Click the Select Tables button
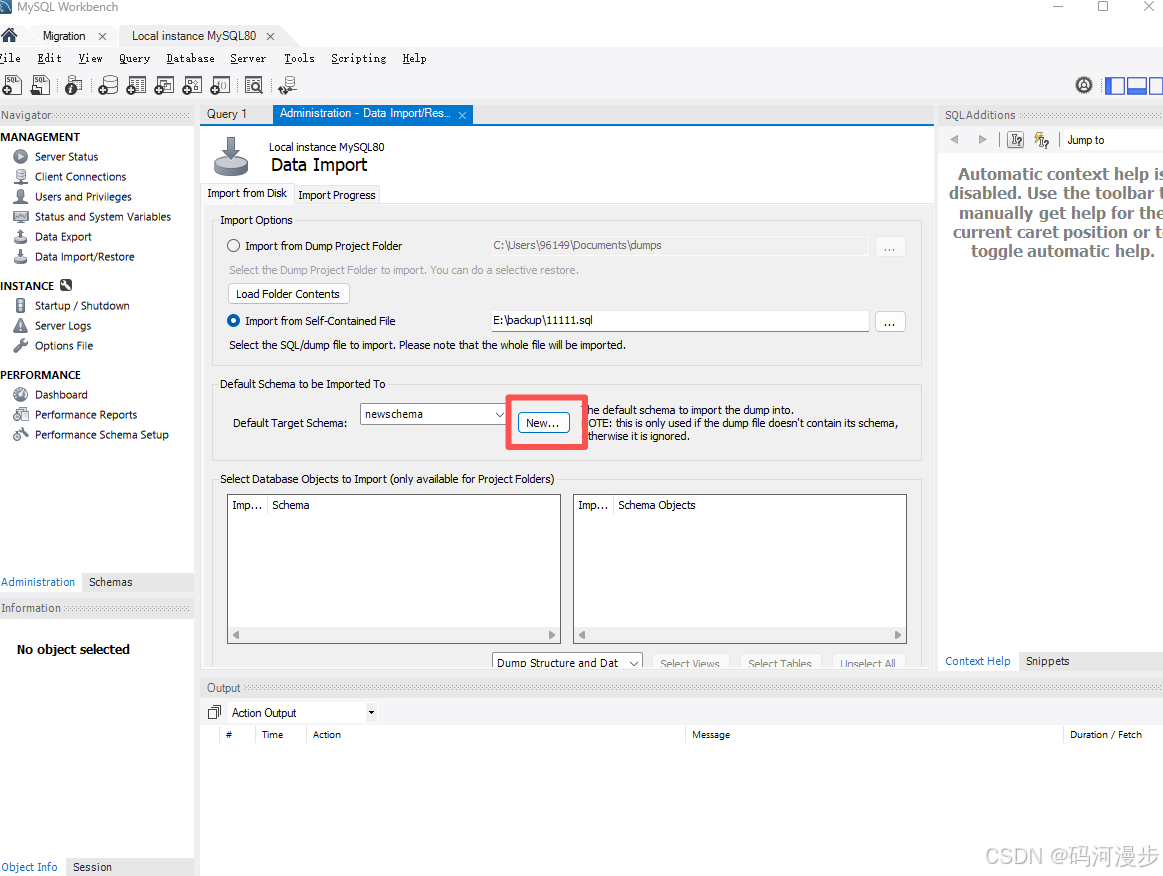Viewport: 1163px width, 876px height. pos(780,662)
